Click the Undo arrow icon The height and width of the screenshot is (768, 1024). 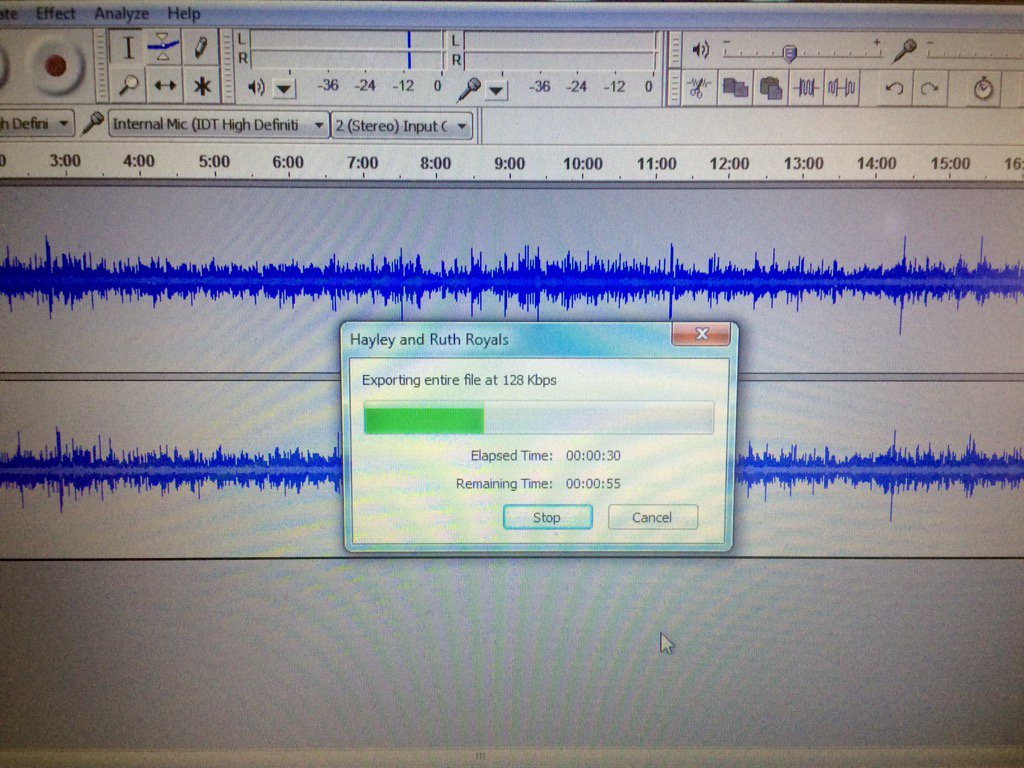894,88
